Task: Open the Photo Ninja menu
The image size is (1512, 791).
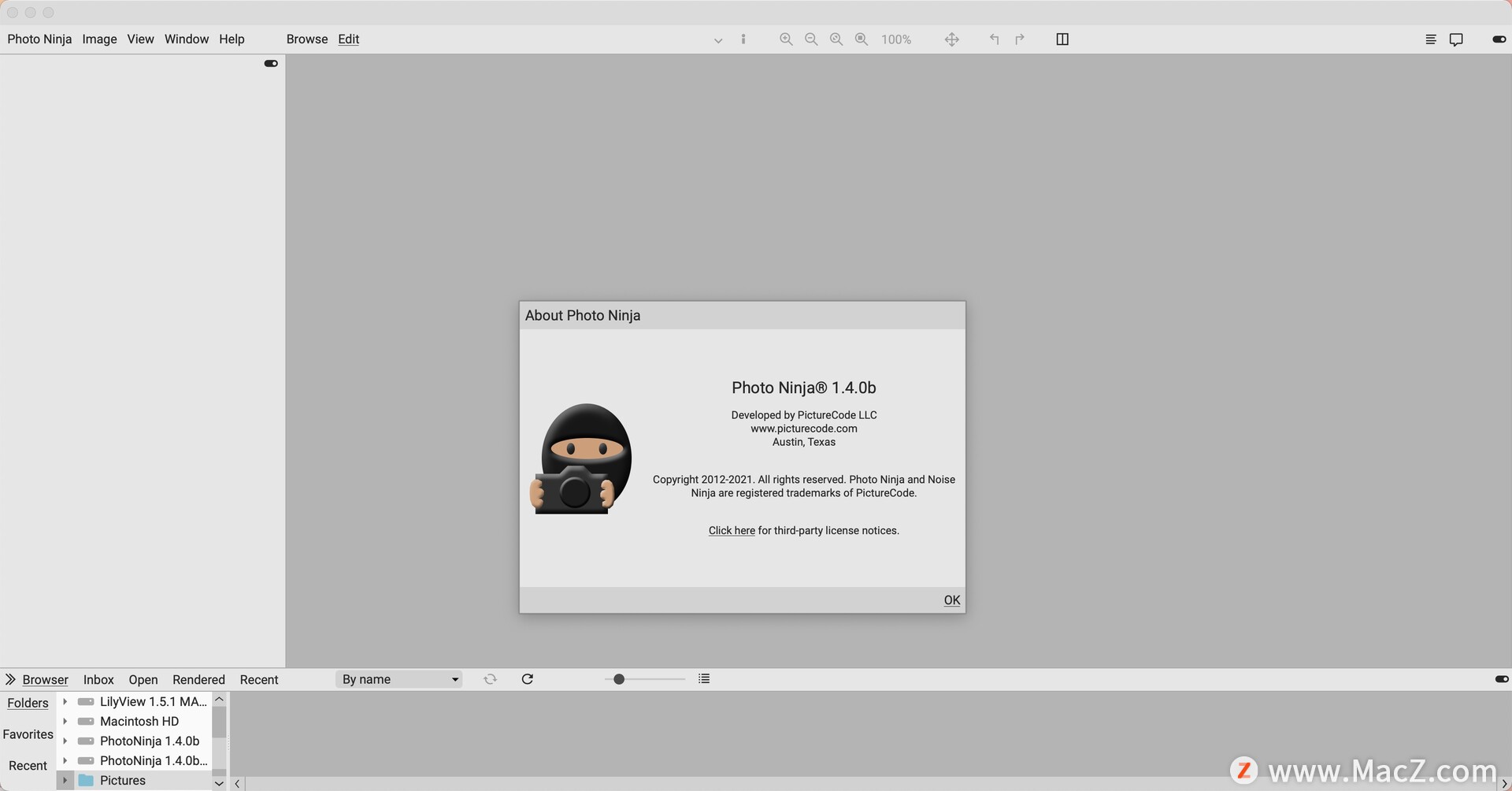Action: tap(39, 39)
